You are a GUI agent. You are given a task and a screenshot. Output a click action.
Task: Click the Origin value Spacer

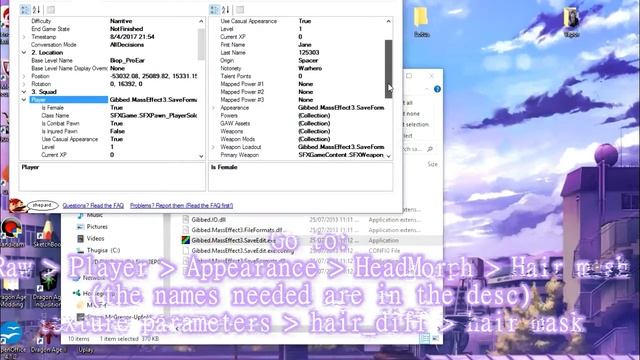point(308,60)
